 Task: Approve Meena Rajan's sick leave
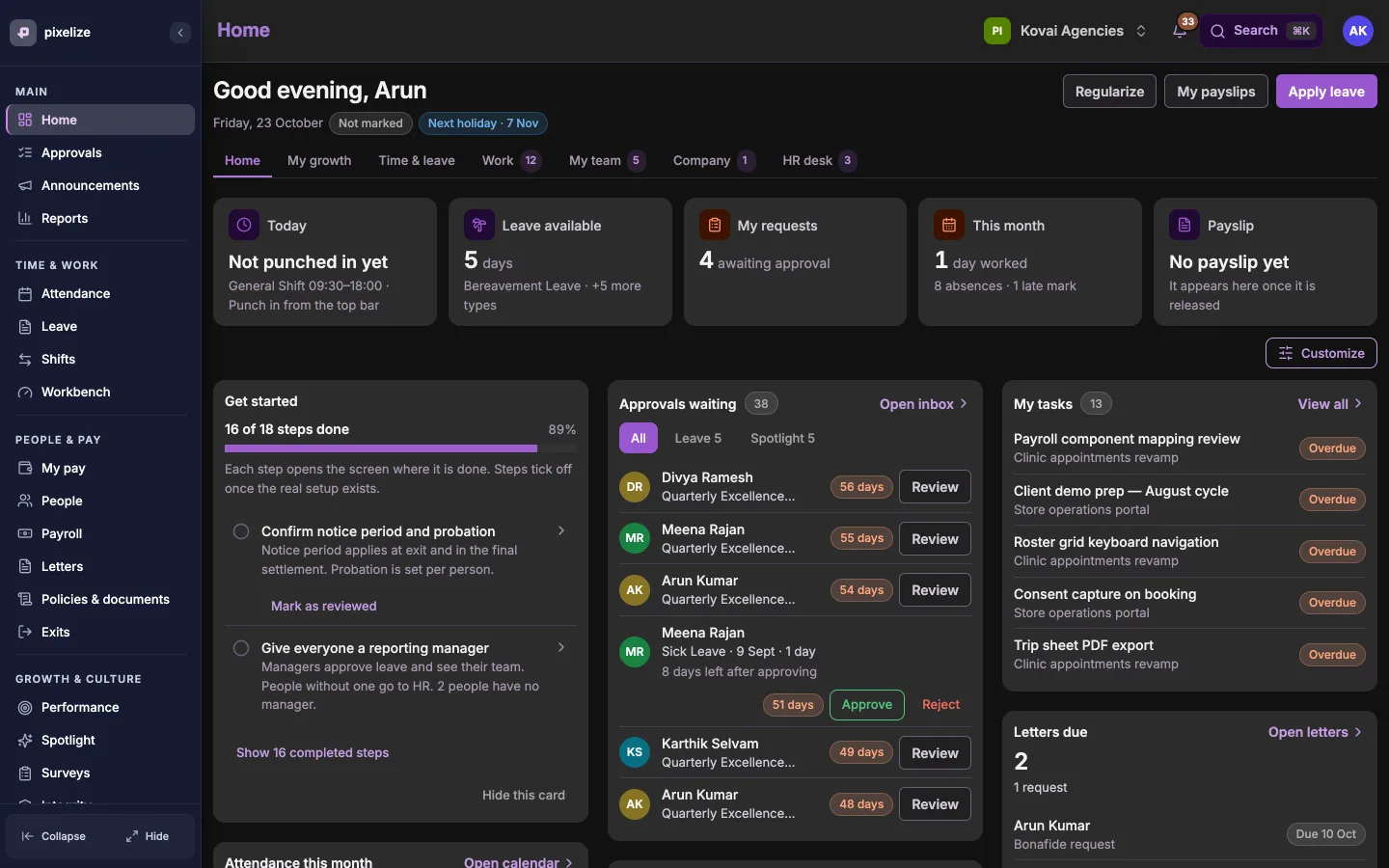867,705
